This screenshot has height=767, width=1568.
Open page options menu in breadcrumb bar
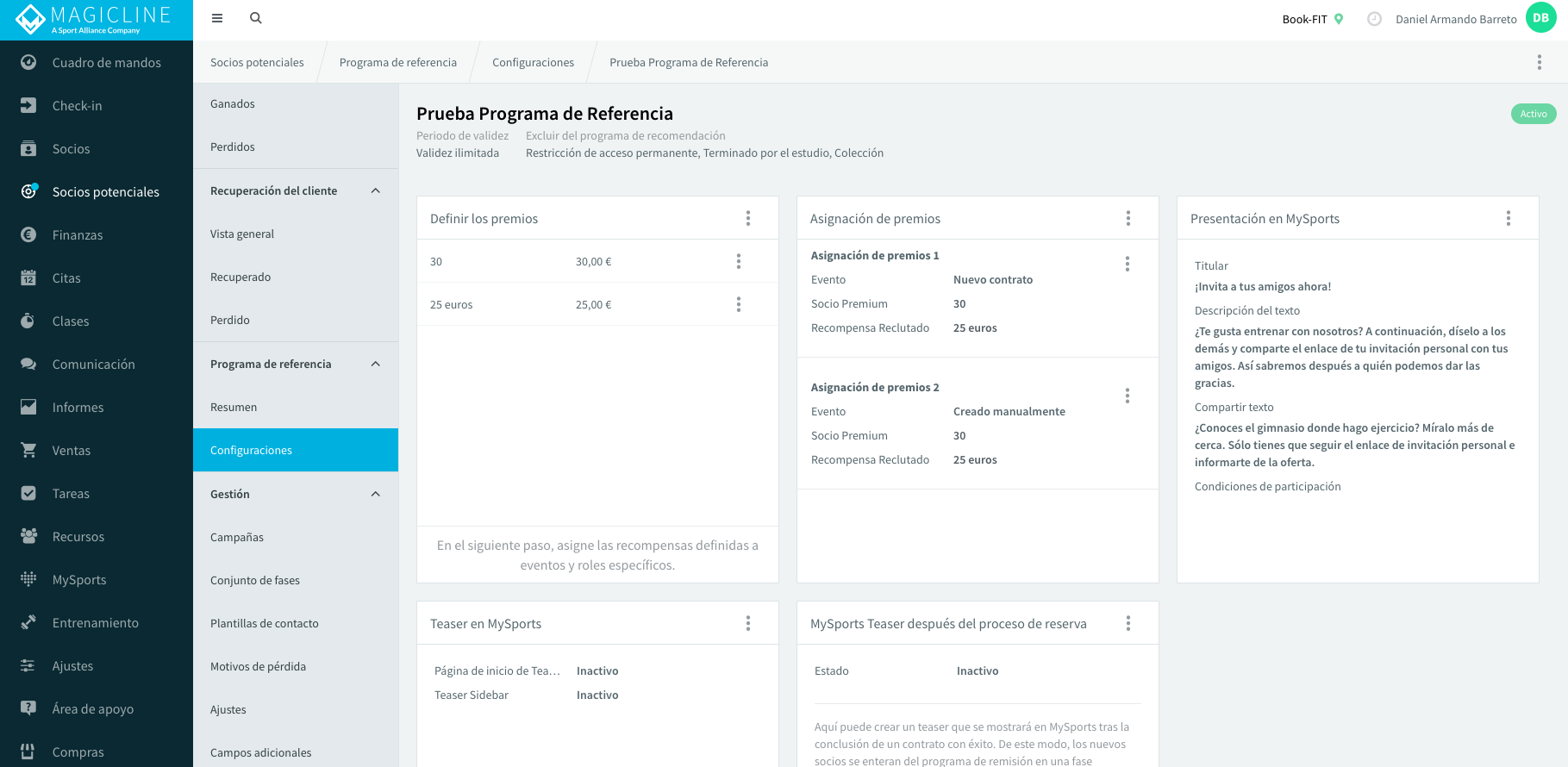point(1540,62)
